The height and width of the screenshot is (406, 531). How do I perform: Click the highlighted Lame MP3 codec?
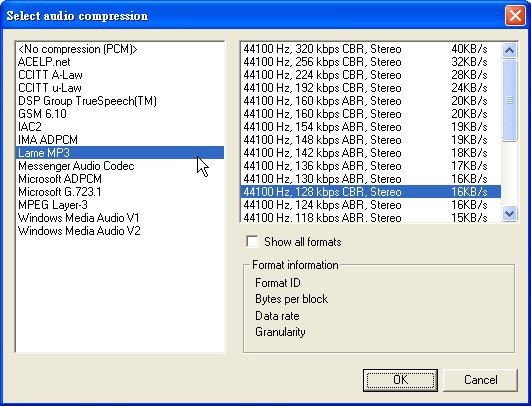click(x=120, y=153)
